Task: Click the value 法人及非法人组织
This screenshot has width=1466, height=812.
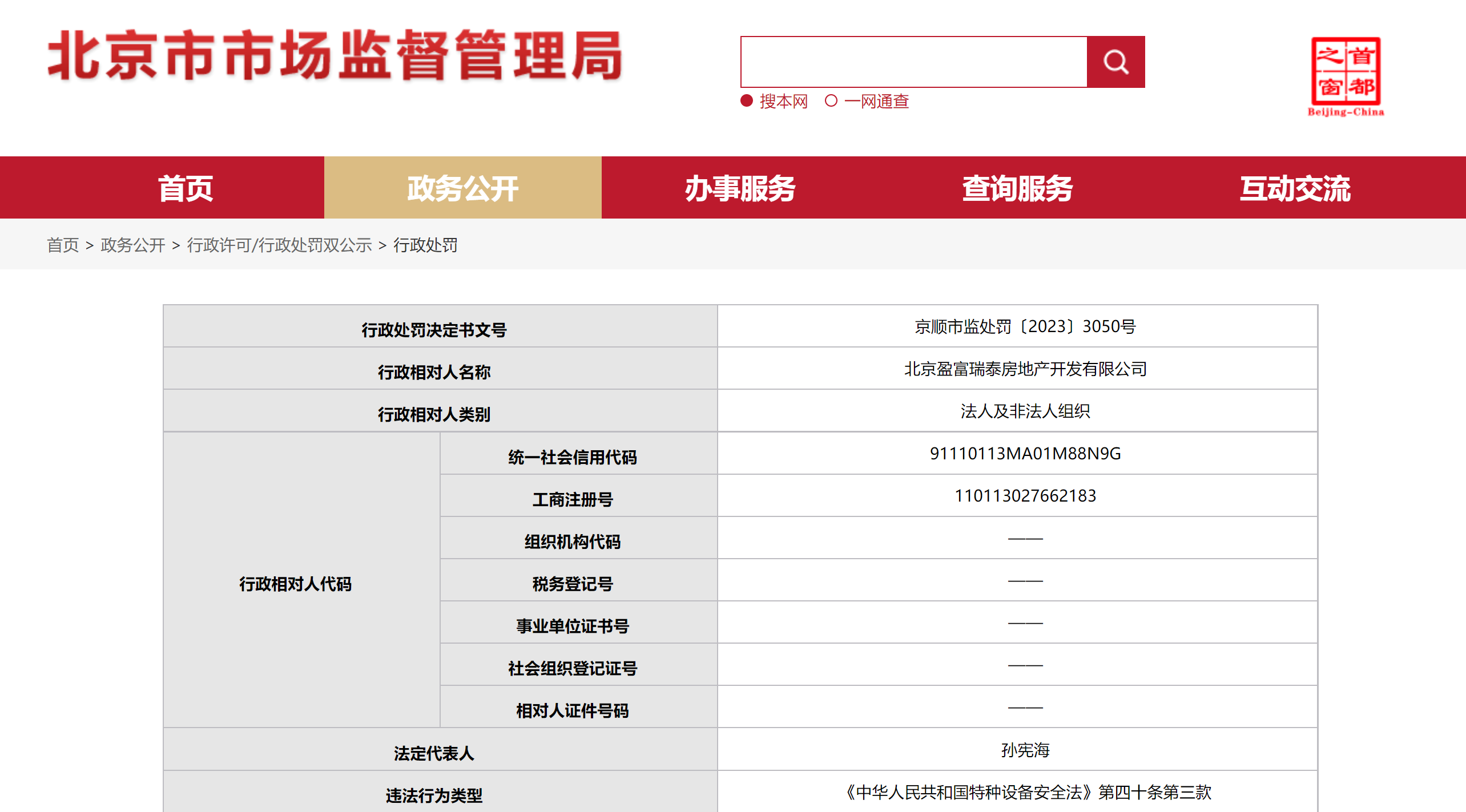Action: (1025, 411)
